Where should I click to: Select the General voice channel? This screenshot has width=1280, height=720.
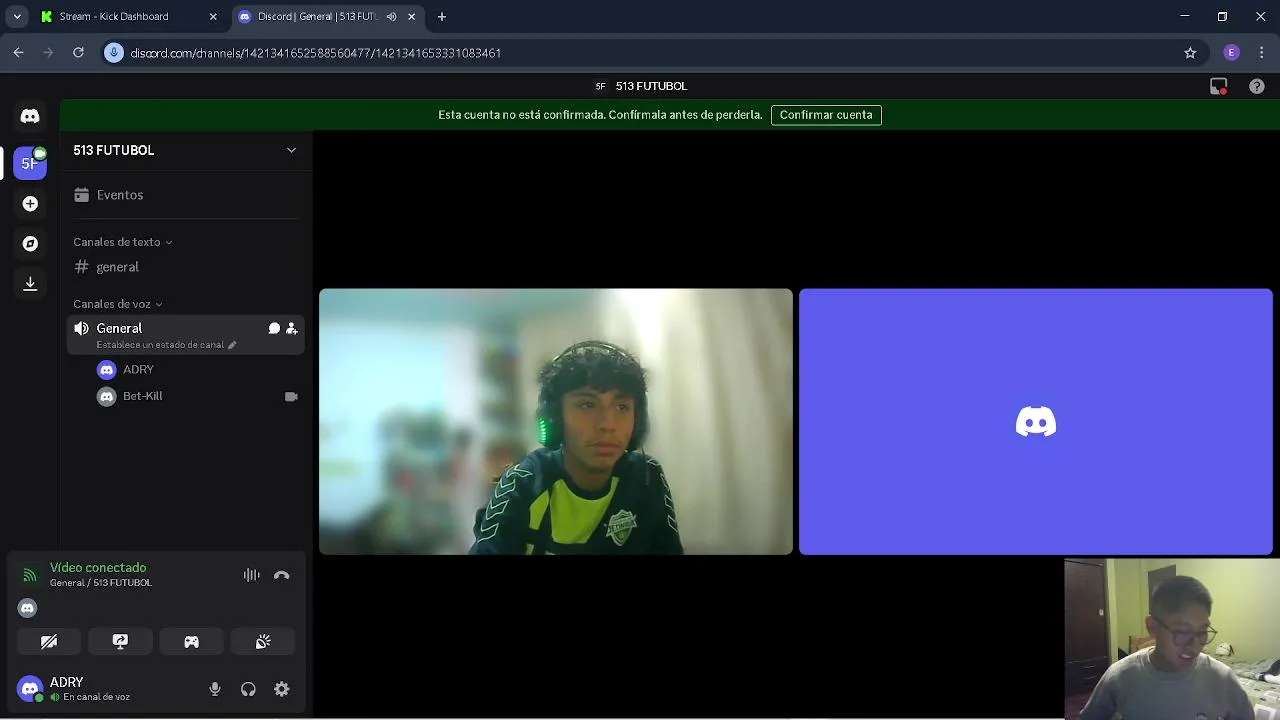pos(186,335)
